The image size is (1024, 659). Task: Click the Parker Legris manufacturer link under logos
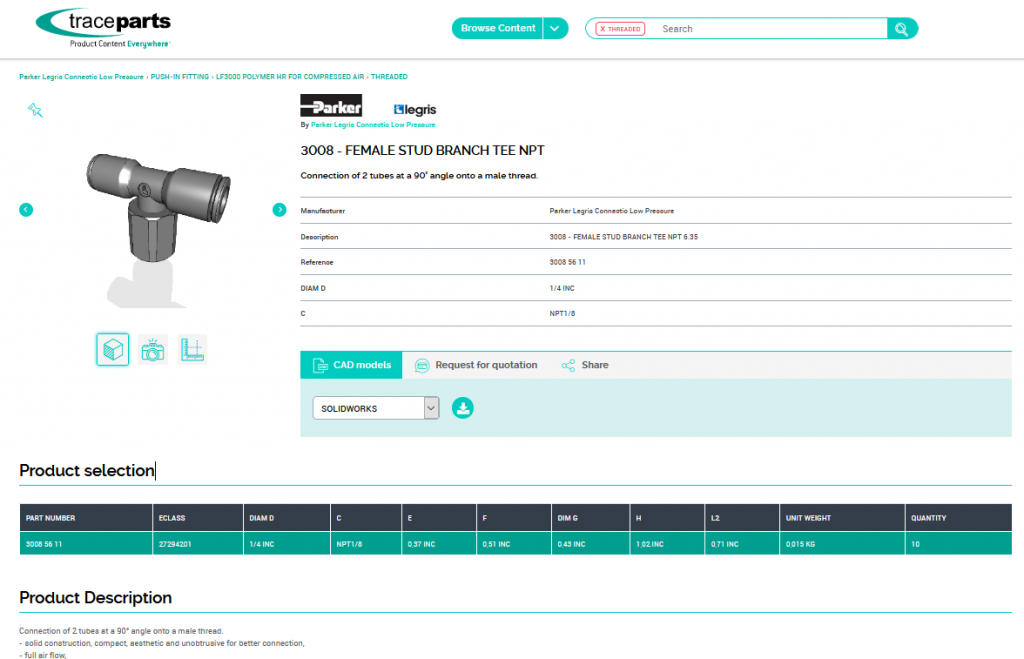click(x=373, y=125)
